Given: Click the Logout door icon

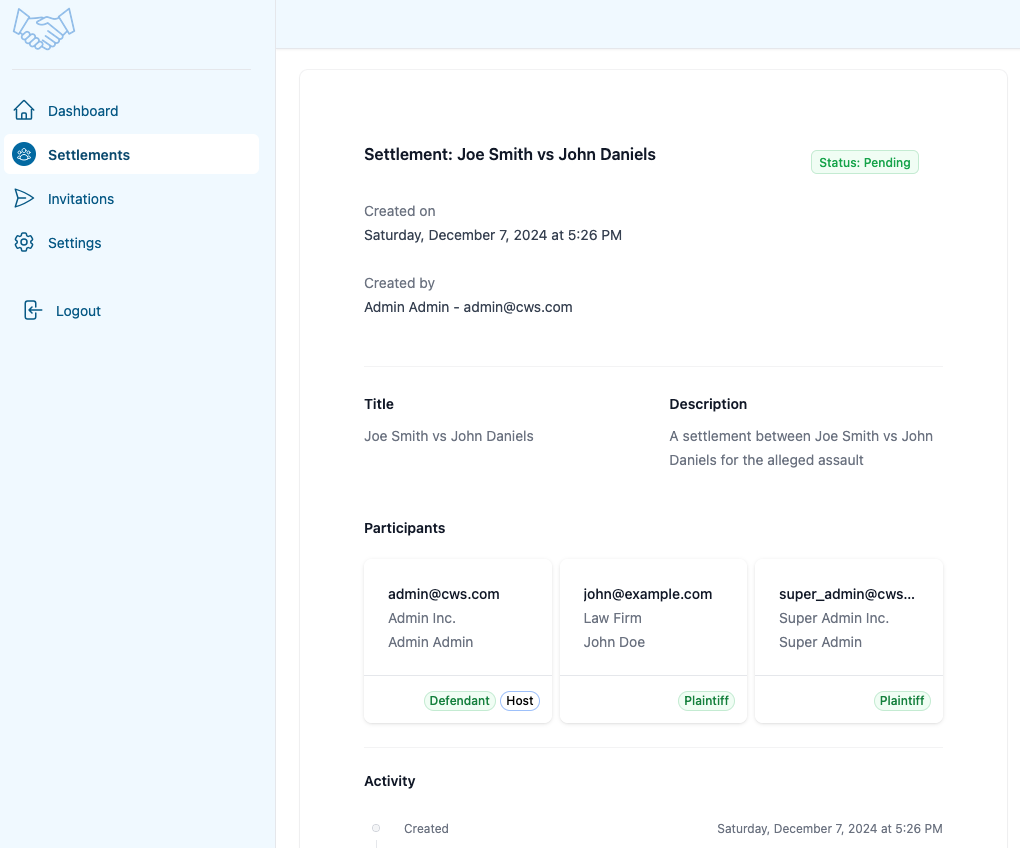Looking at the screenshot, I should (x=33, y=311).
